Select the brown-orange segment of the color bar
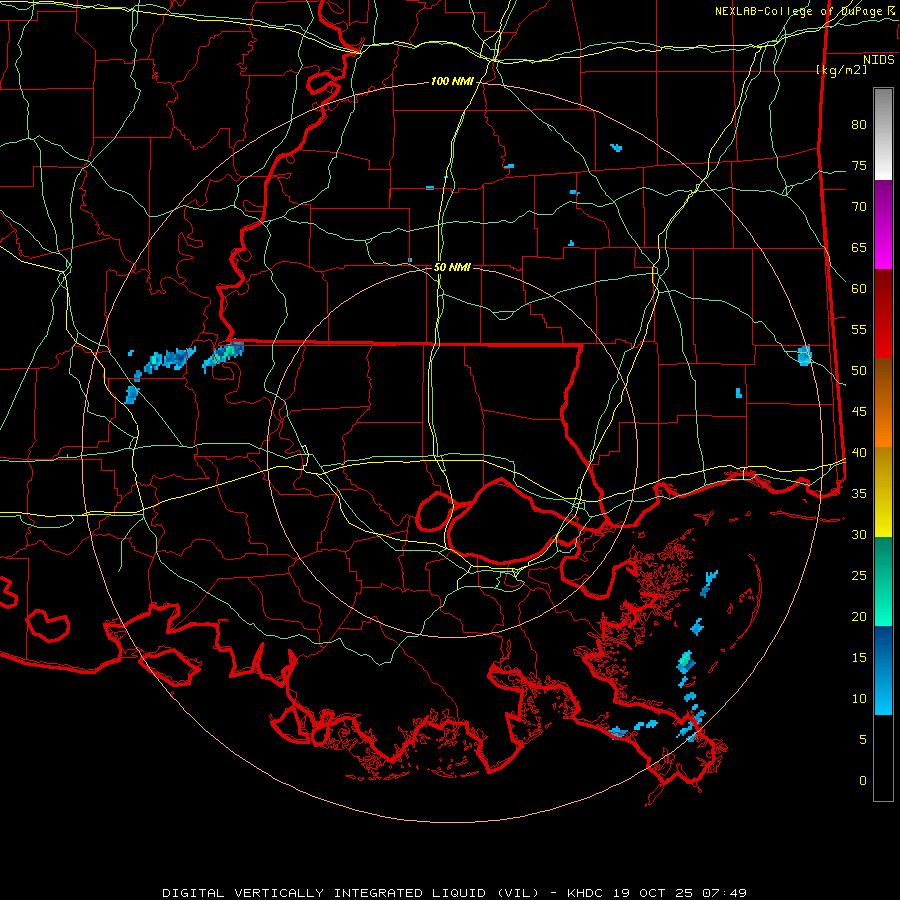900x900 pixels. click(x=883, y=402)
